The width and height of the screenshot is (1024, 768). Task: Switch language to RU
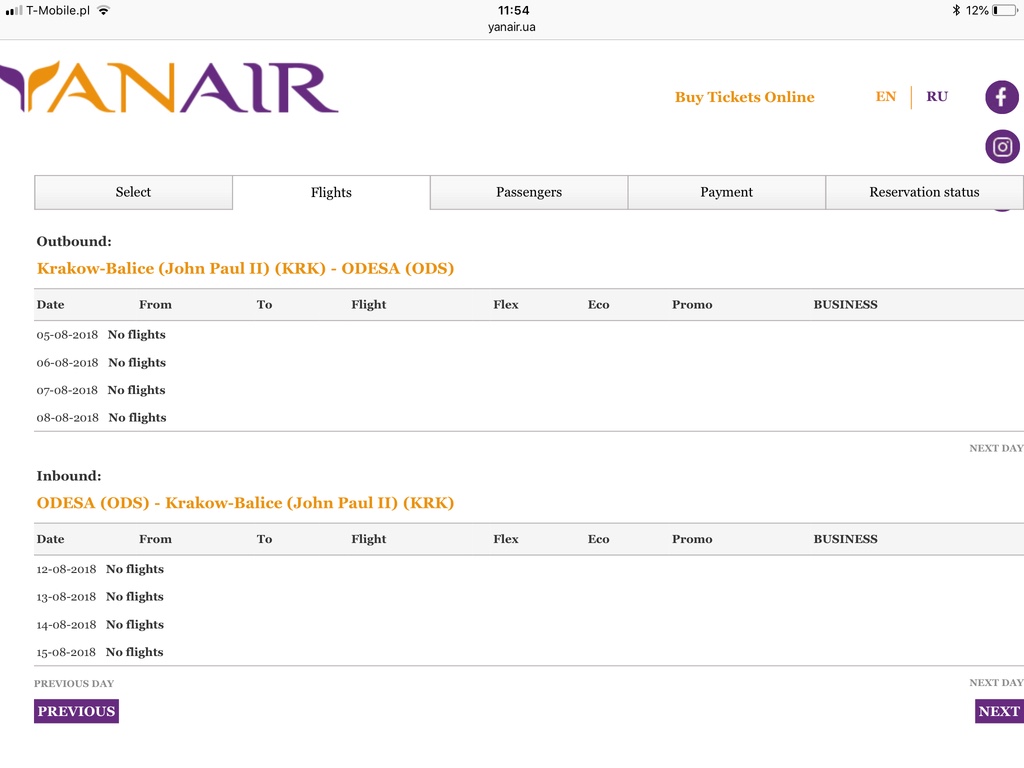[x=936, y=97]
